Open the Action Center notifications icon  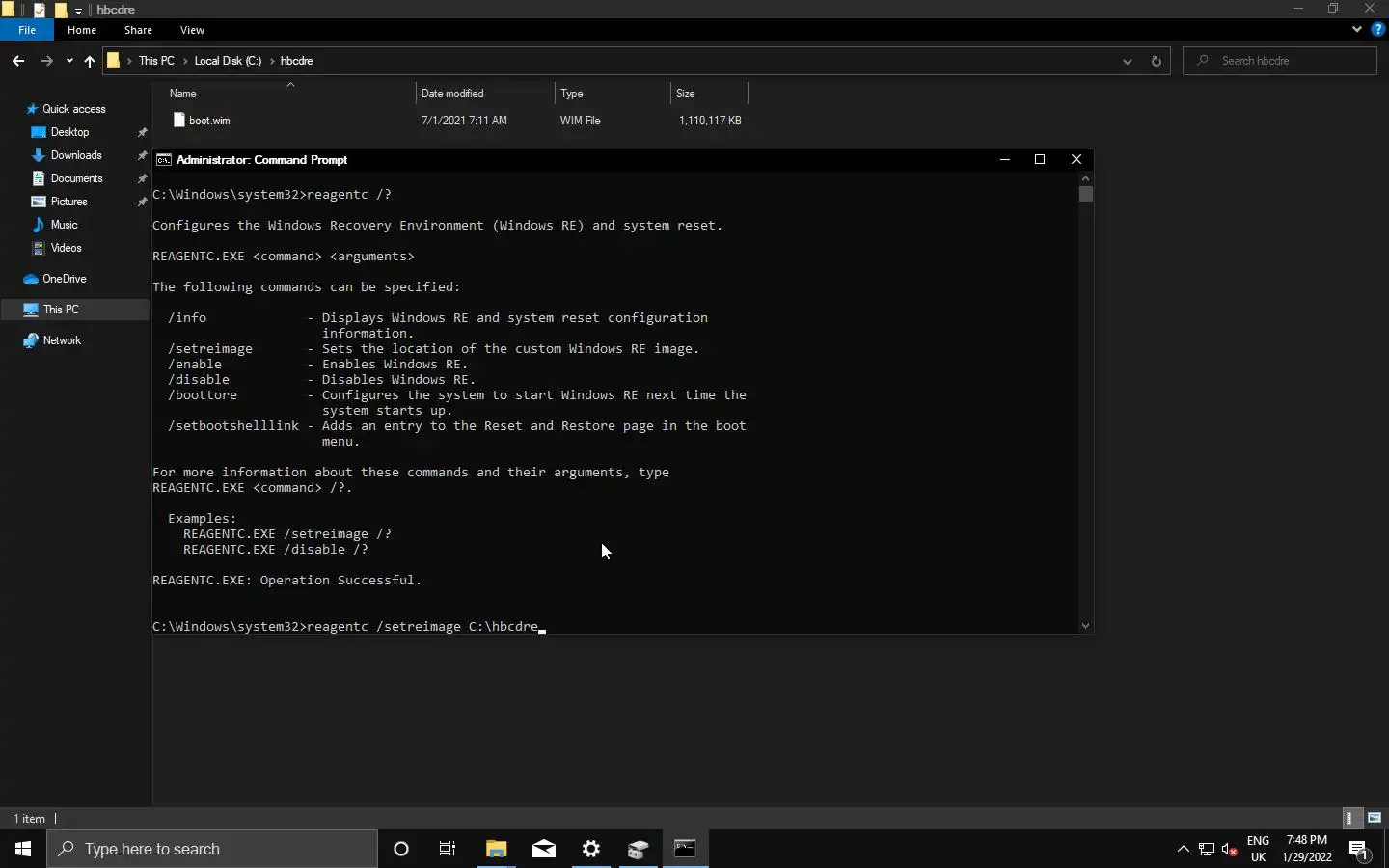coord(1360,849)
